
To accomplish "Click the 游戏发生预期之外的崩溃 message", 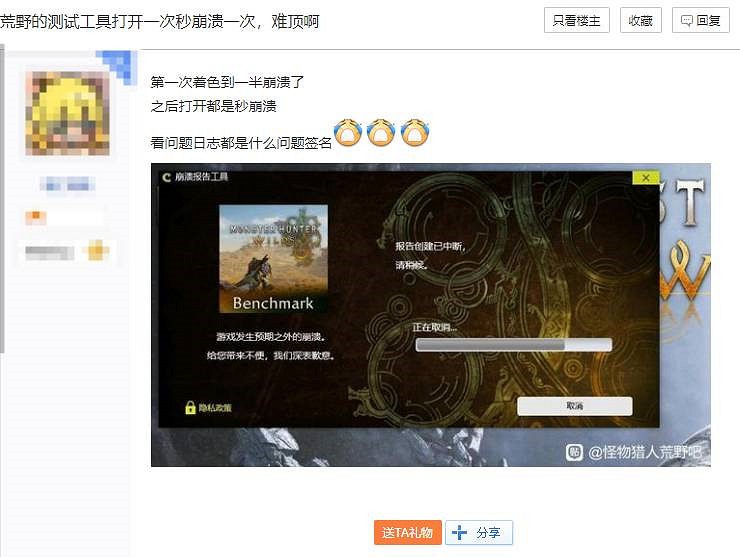I will (x=270, y=337).
